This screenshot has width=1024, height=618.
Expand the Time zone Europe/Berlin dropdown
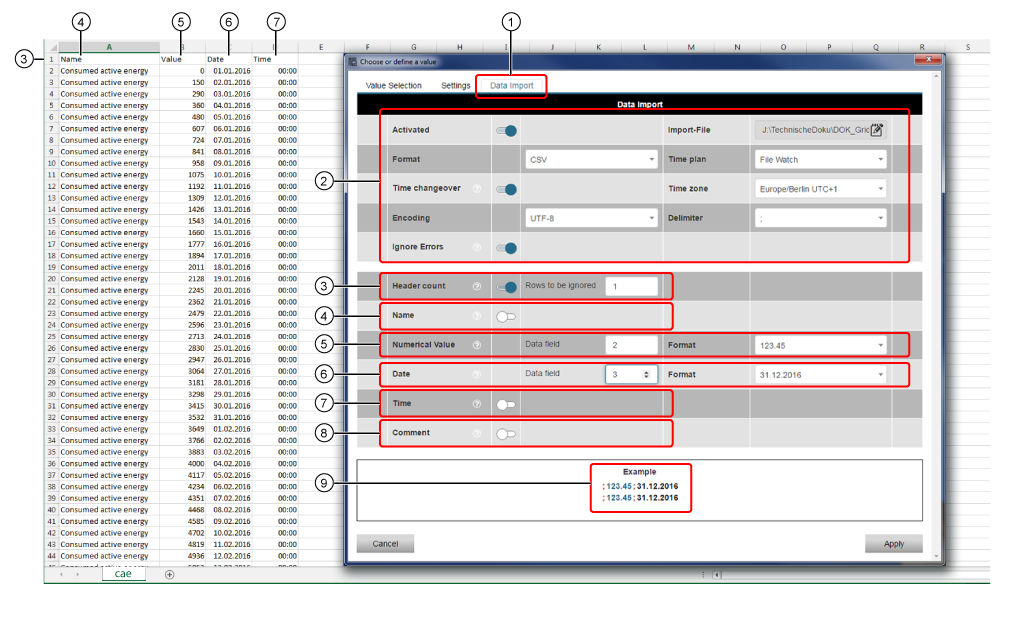tap(820, 189)
